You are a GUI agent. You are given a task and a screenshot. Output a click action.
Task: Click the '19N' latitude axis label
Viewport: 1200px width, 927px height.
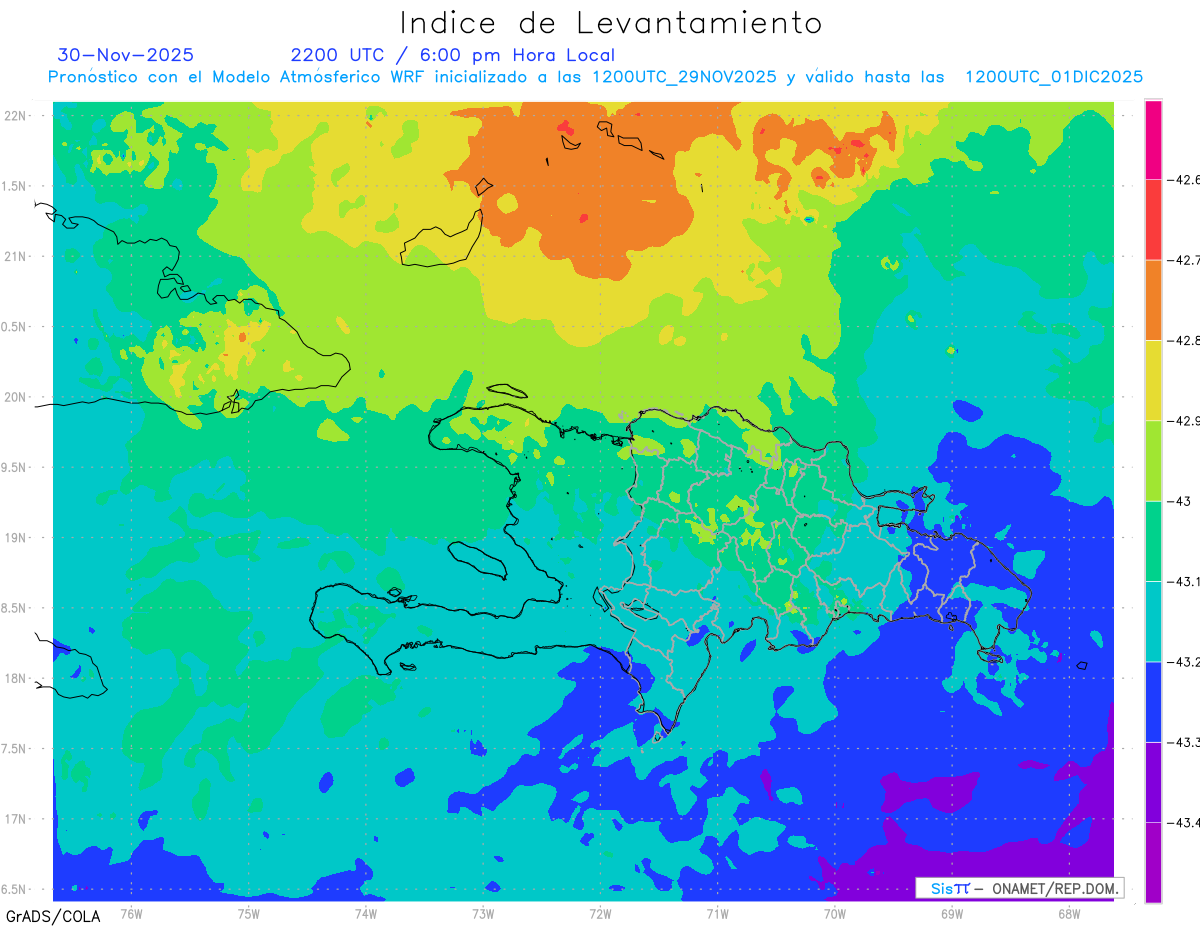pyautogui.click(x=17, y=537)
